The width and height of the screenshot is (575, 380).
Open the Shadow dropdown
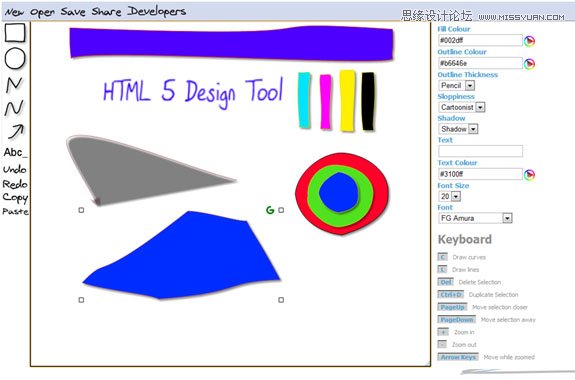coord(458,129)
